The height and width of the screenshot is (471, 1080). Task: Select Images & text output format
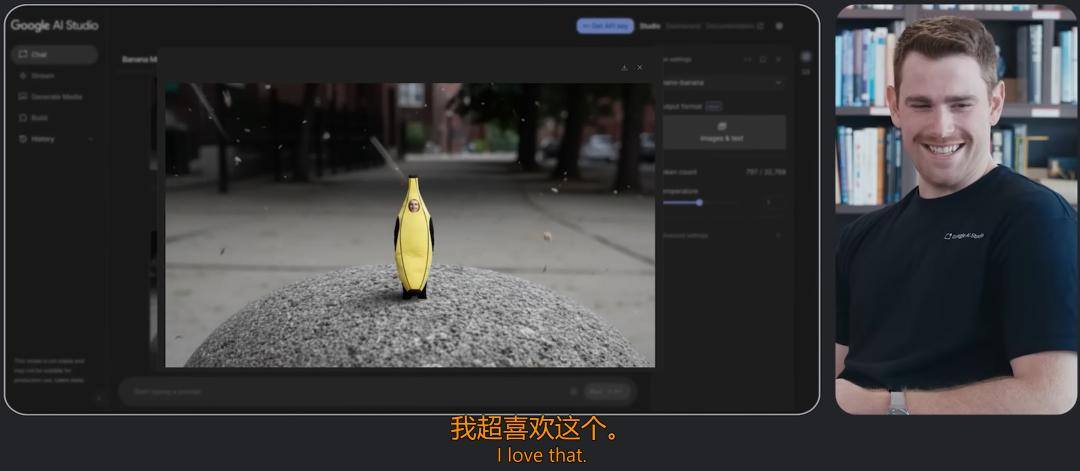click(x=722, y=132)
